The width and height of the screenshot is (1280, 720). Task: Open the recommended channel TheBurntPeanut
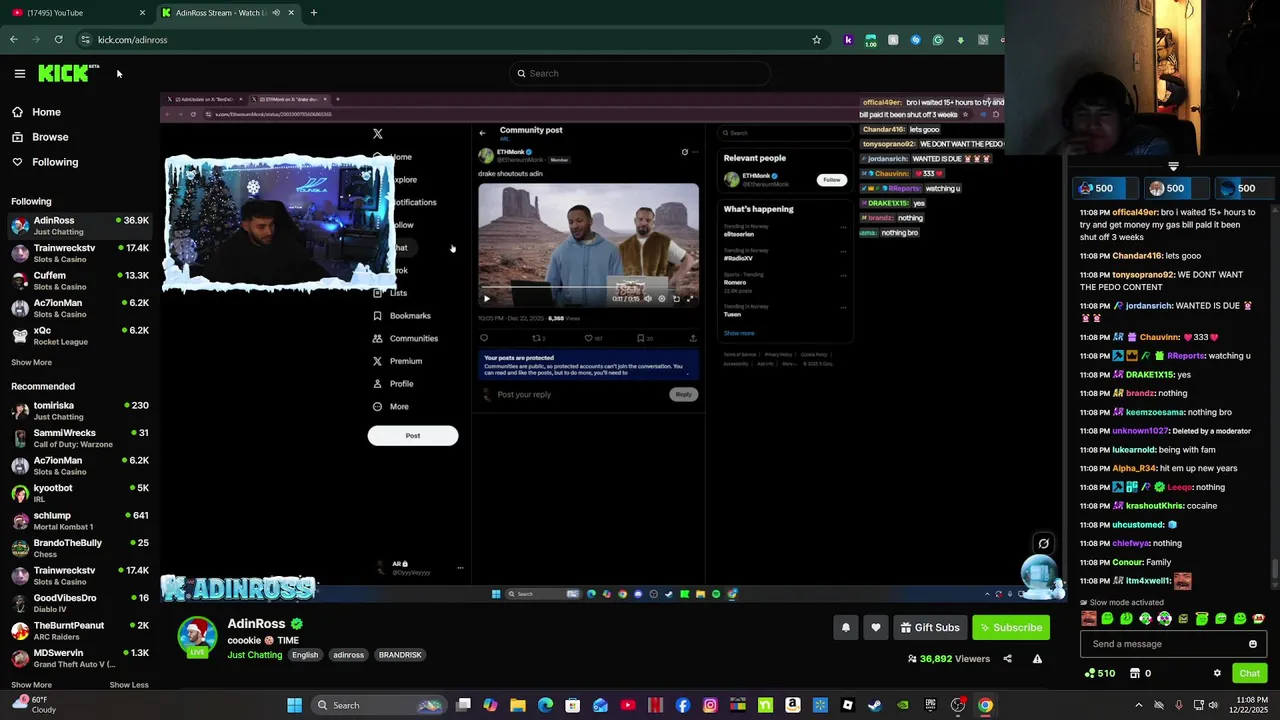point(80,631)
